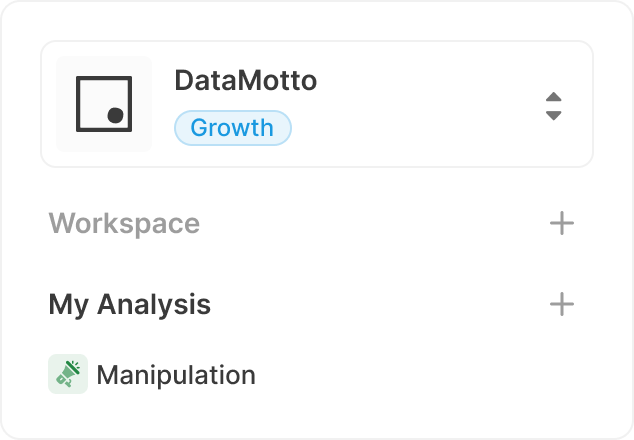This screenshot has height=440, width=634.
Task: Click the down arrow of workspace switcher
Action: [553, 115]
